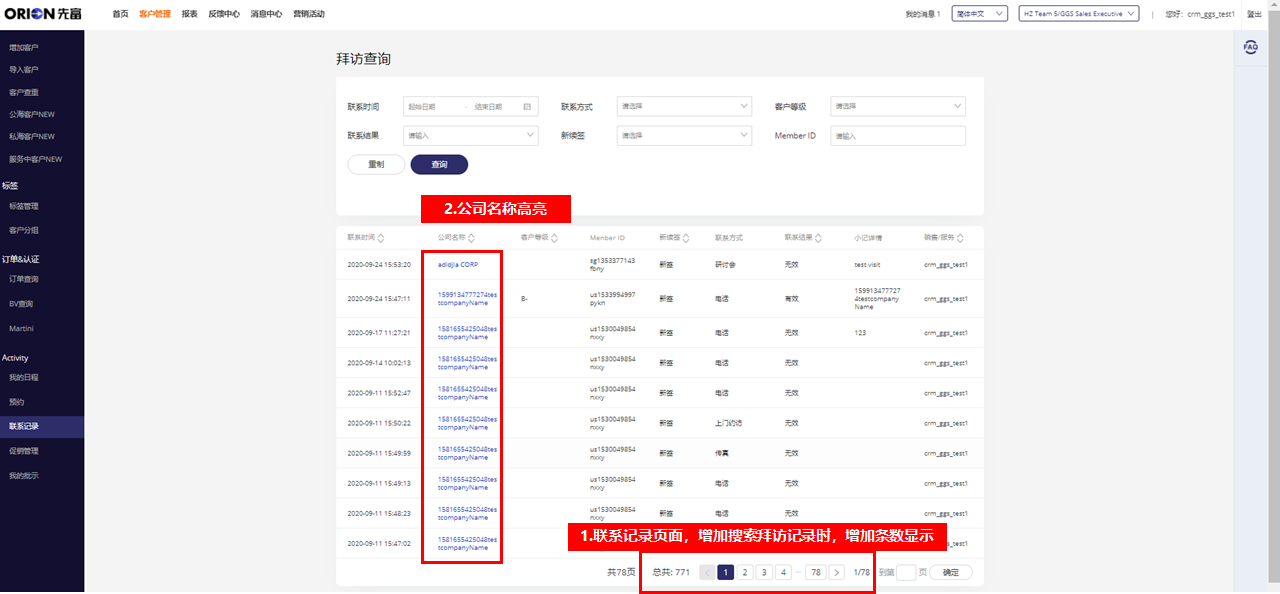Expand the 联系结果 filter dropdown
Viewport: 1280px width, 594px height.
[x=471, y=135]
